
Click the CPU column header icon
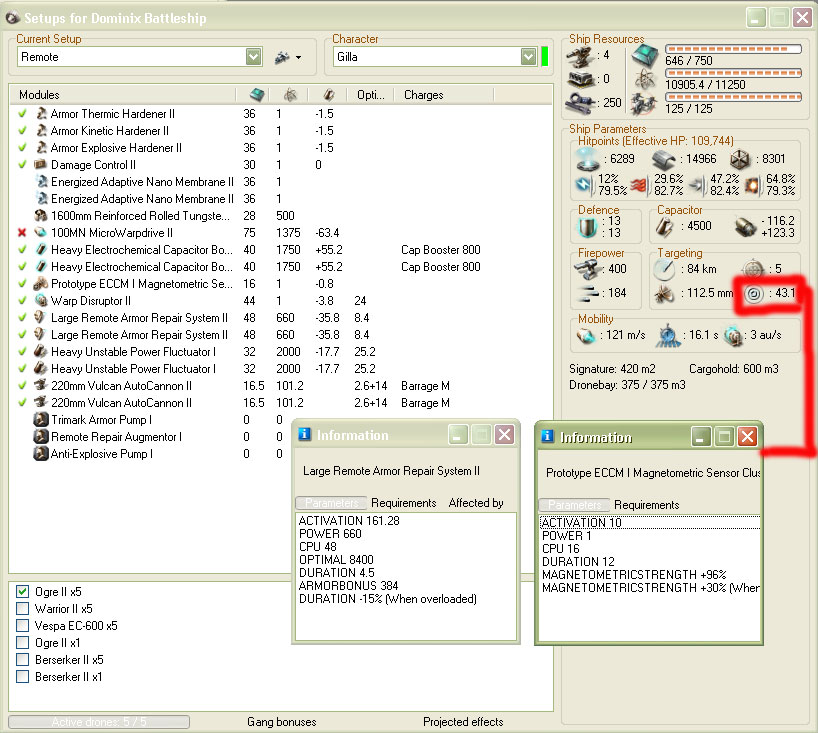click(257, 94)
